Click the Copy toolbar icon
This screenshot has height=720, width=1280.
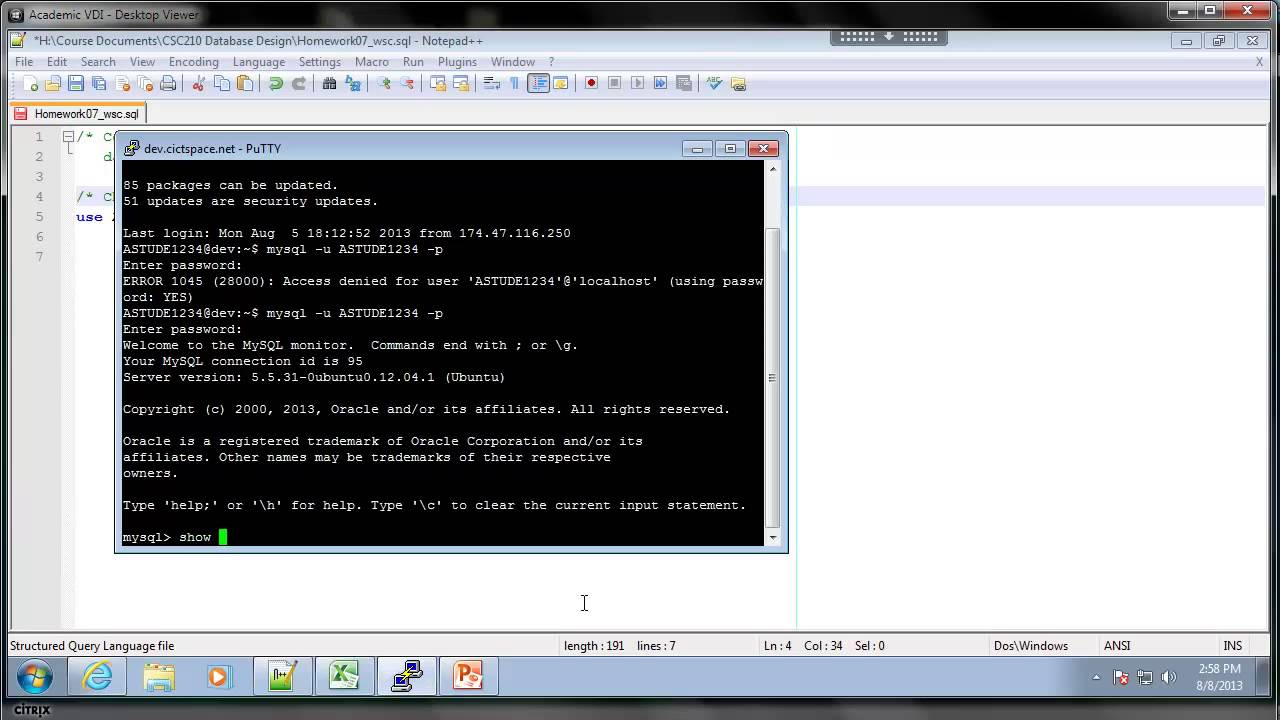[x=221, y=84]
